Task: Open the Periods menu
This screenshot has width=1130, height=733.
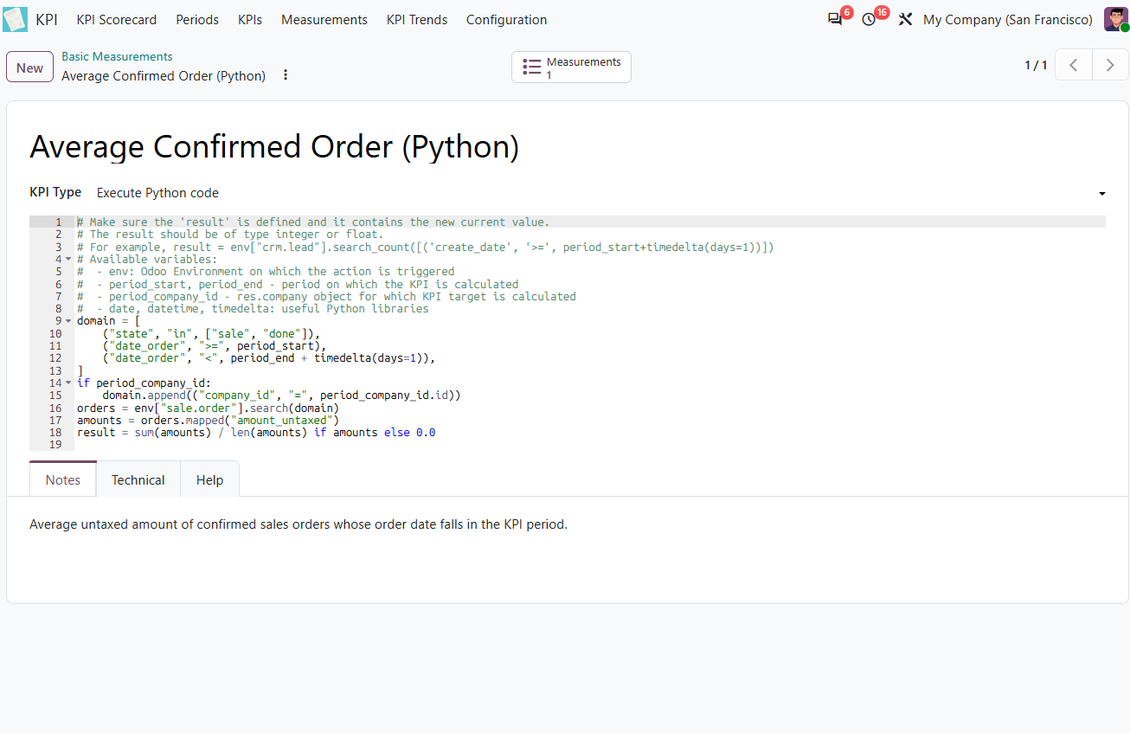Action: [x=197, y=19]
